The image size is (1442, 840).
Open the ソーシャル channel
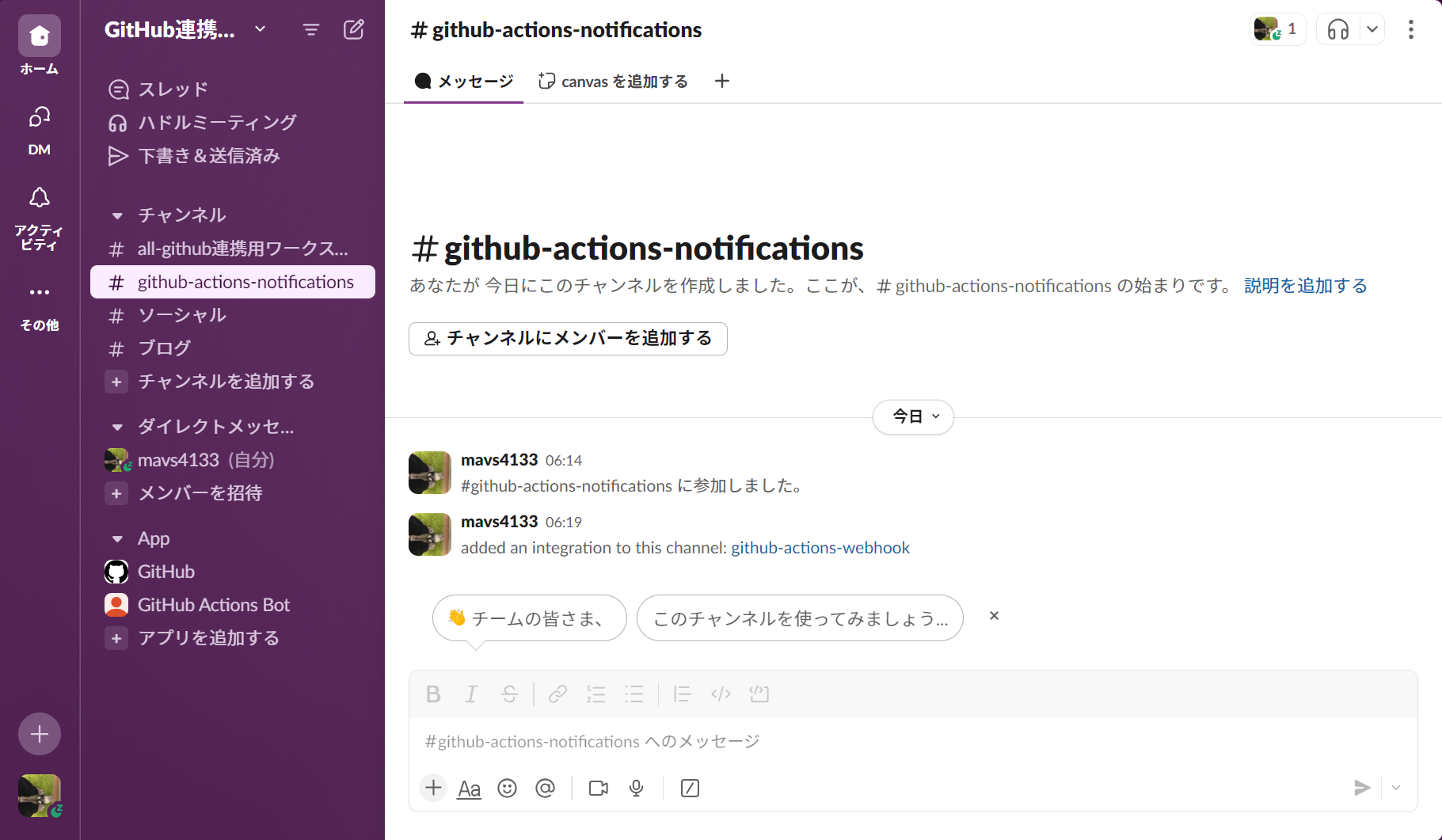tap(232, 315)
